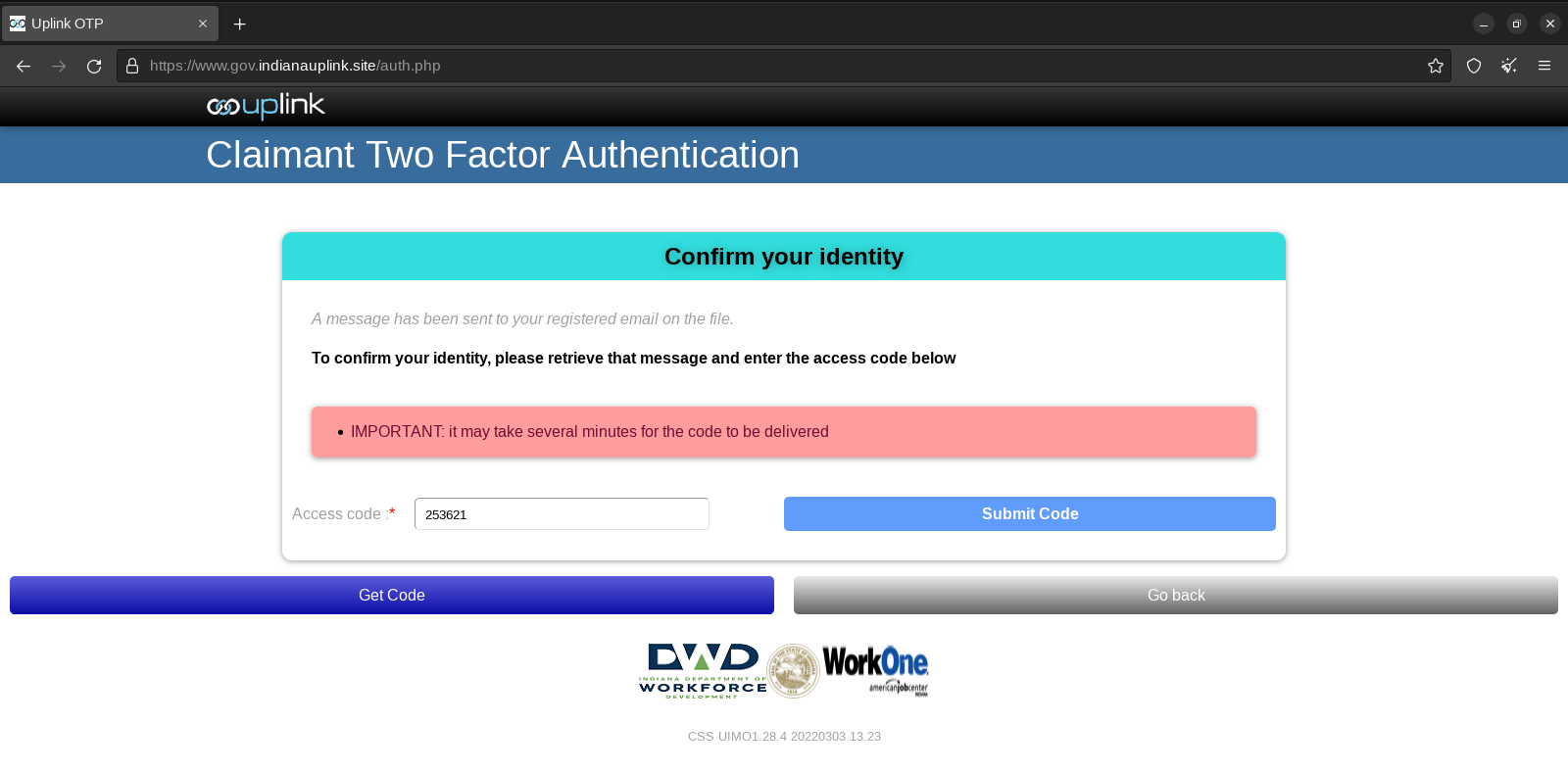Open site security info via lock icon
The width and height of the screenshot is (1568, 773).
(132, 66)
